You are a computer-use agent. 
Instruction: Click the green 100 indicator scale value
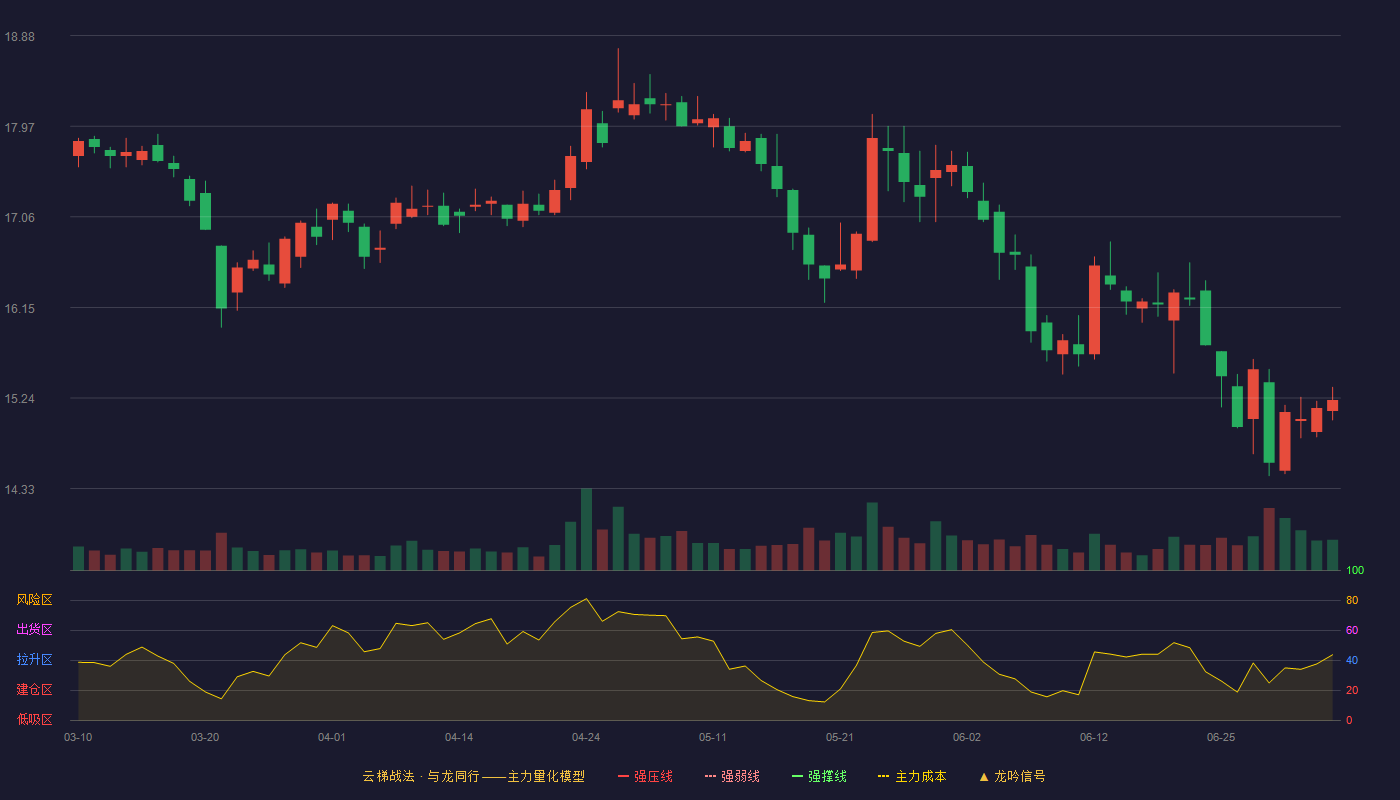[1355, 571]
